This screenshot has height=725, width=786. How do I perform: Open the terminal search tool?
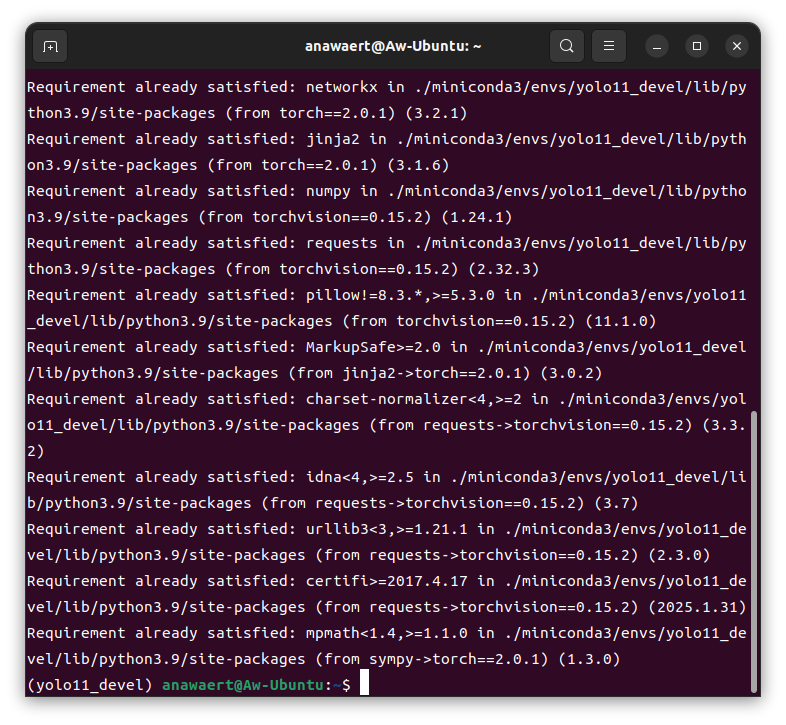567,46
